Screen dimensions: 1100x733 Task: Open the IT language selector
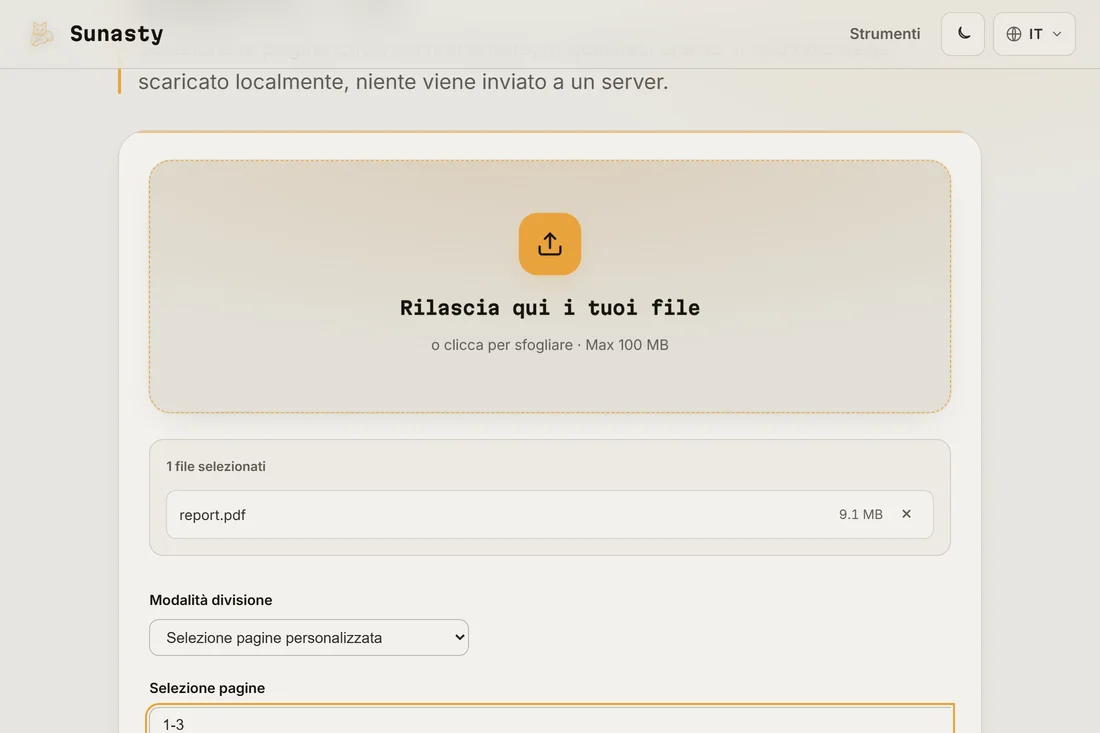click(x=1034, y=34)
